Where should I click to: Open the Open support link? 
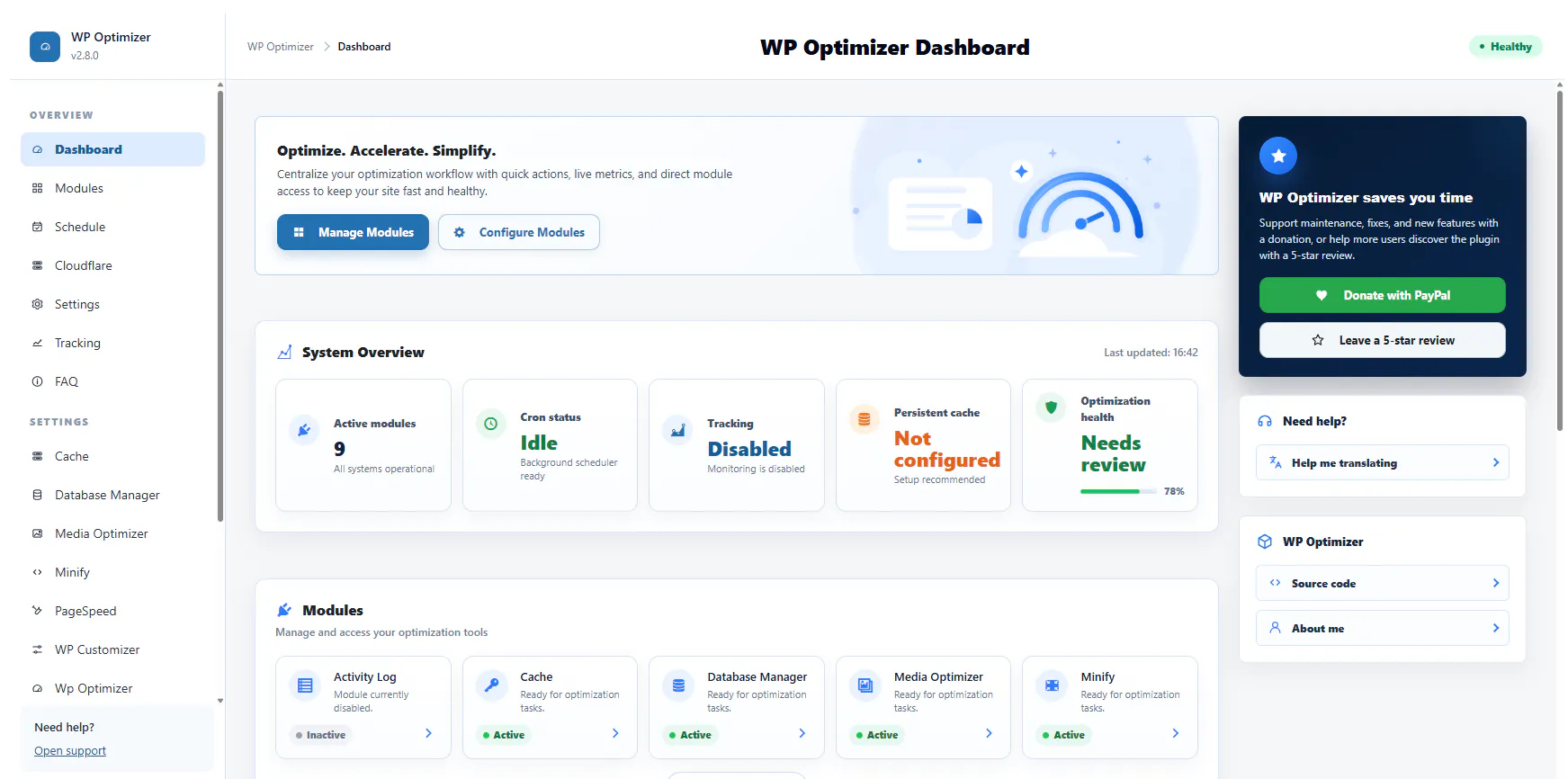70,751
